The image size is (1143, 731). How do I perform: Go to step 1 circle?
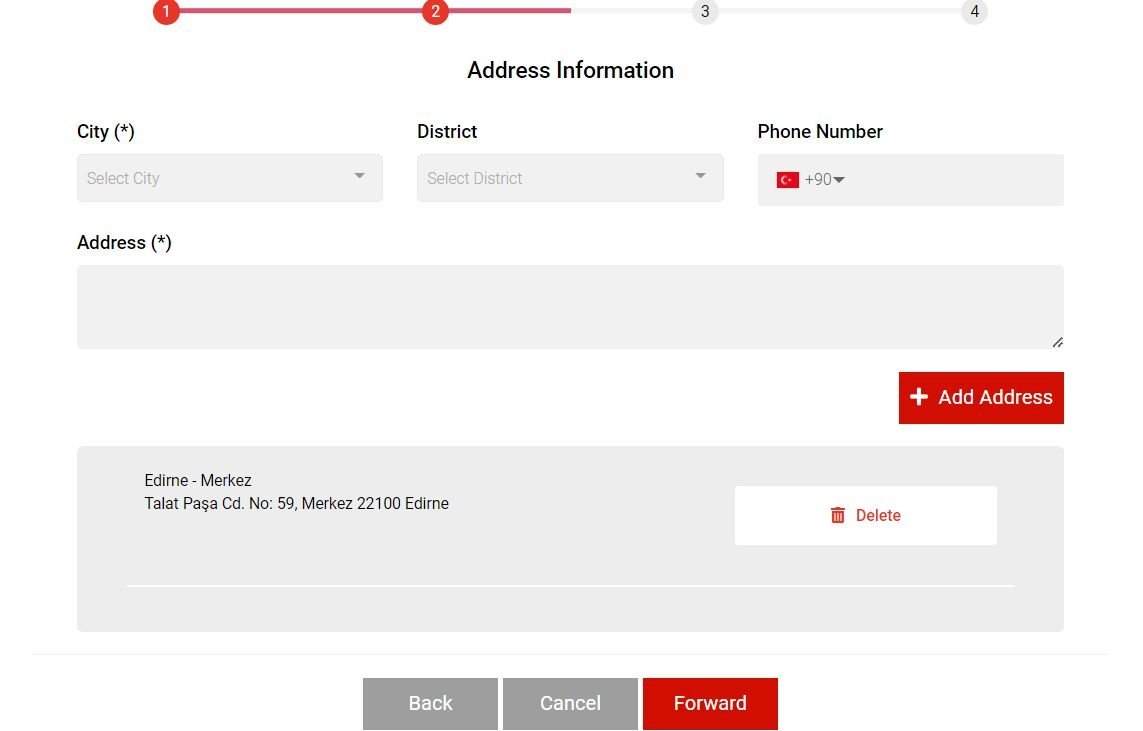pos(166,12)
